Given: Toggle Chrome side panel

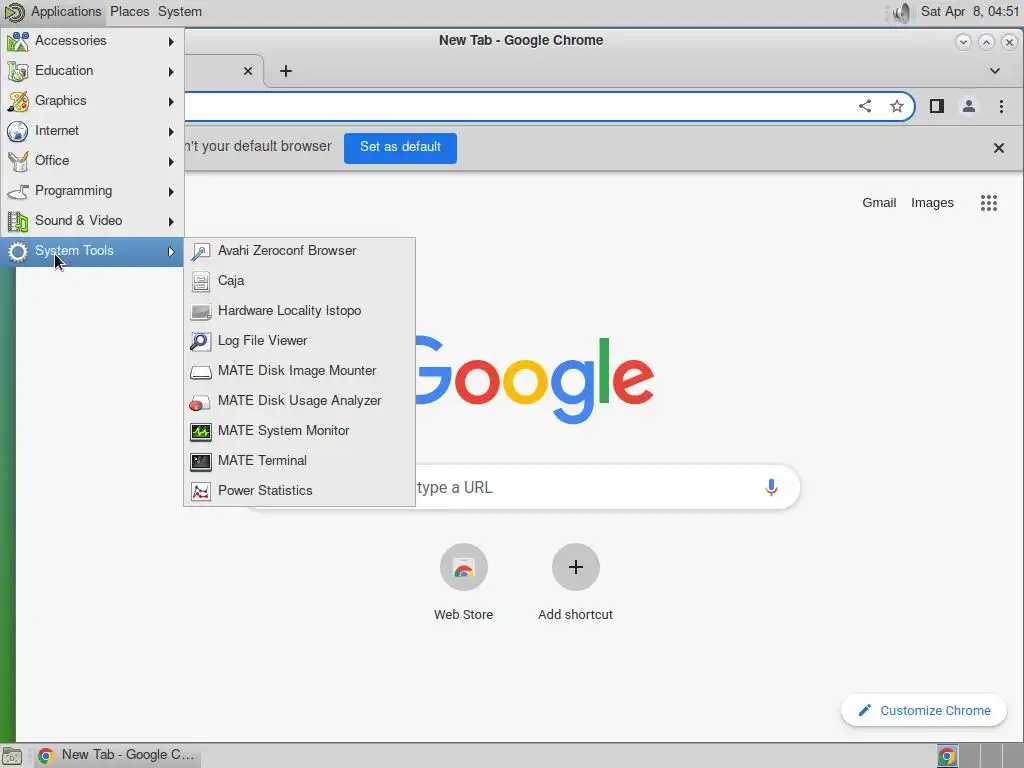Looking at the screenshot, I should pyautogui.click(x=936, y=106).
